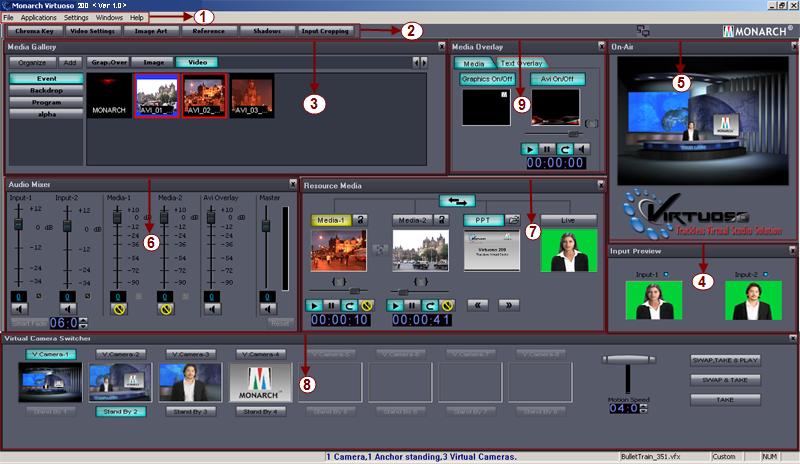Switch to the Text Overlay tab
This screenshot has height=464, width=800.
coord(521,63)
